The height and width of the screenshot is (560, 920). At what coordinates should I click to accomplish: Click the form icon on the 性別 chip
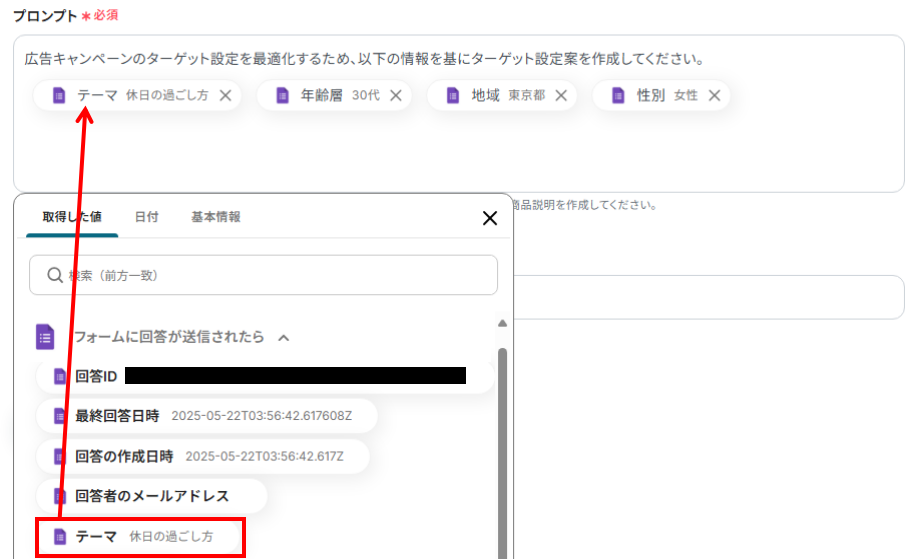618,95
